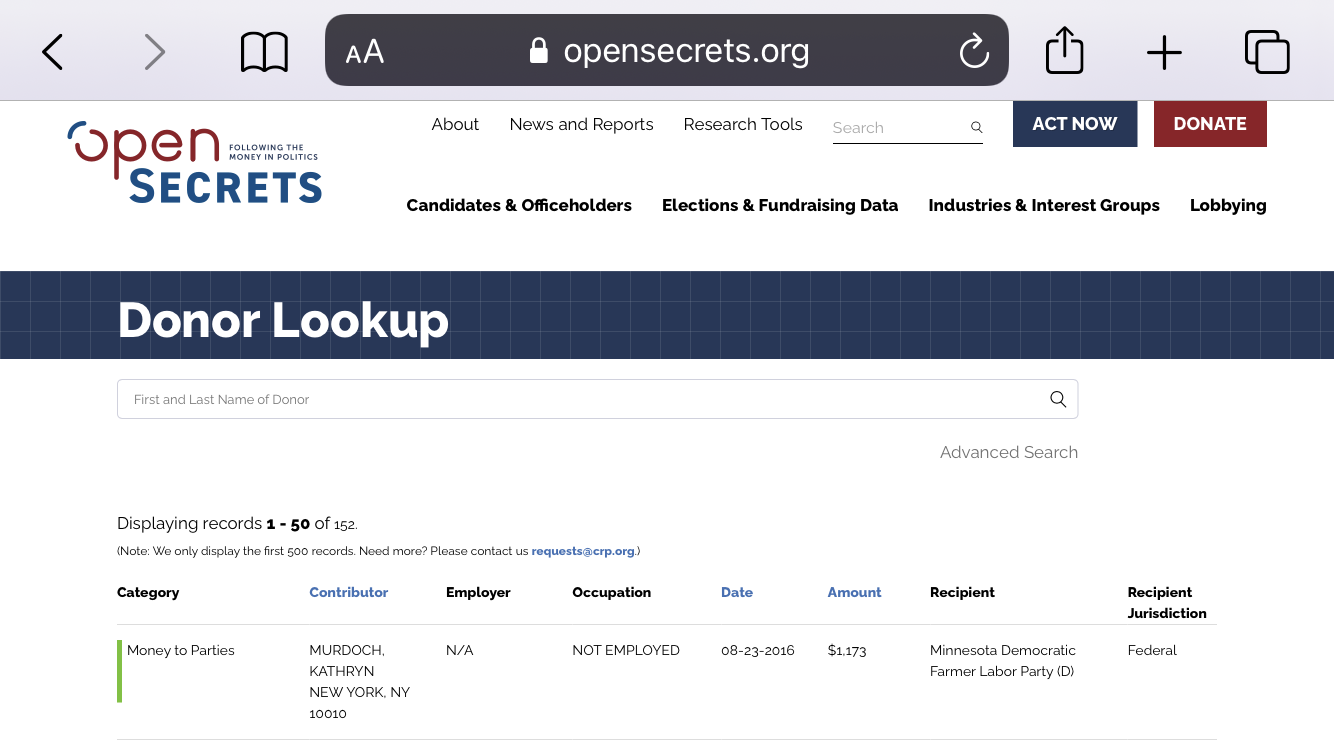1334x750 pixels.
Task: Reload the page with refresh icon
Action: (974, 51)
